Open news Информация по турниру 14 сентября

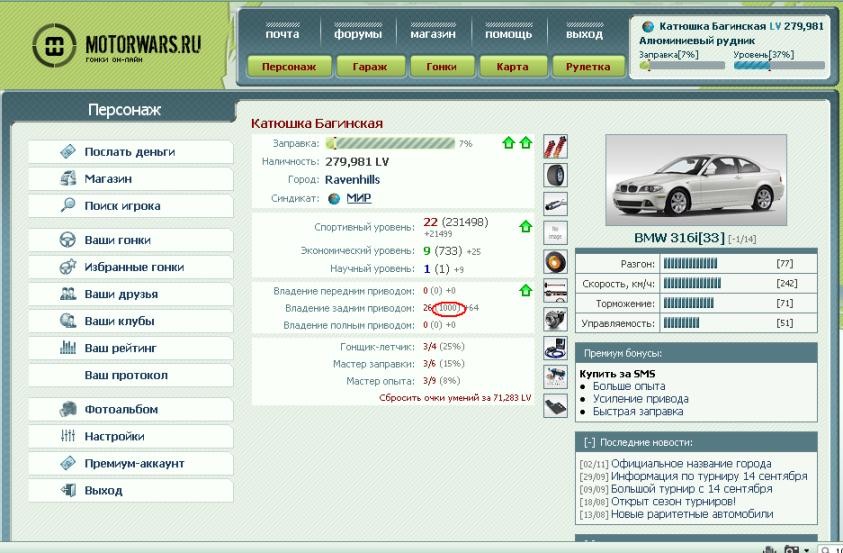(709, 476)
